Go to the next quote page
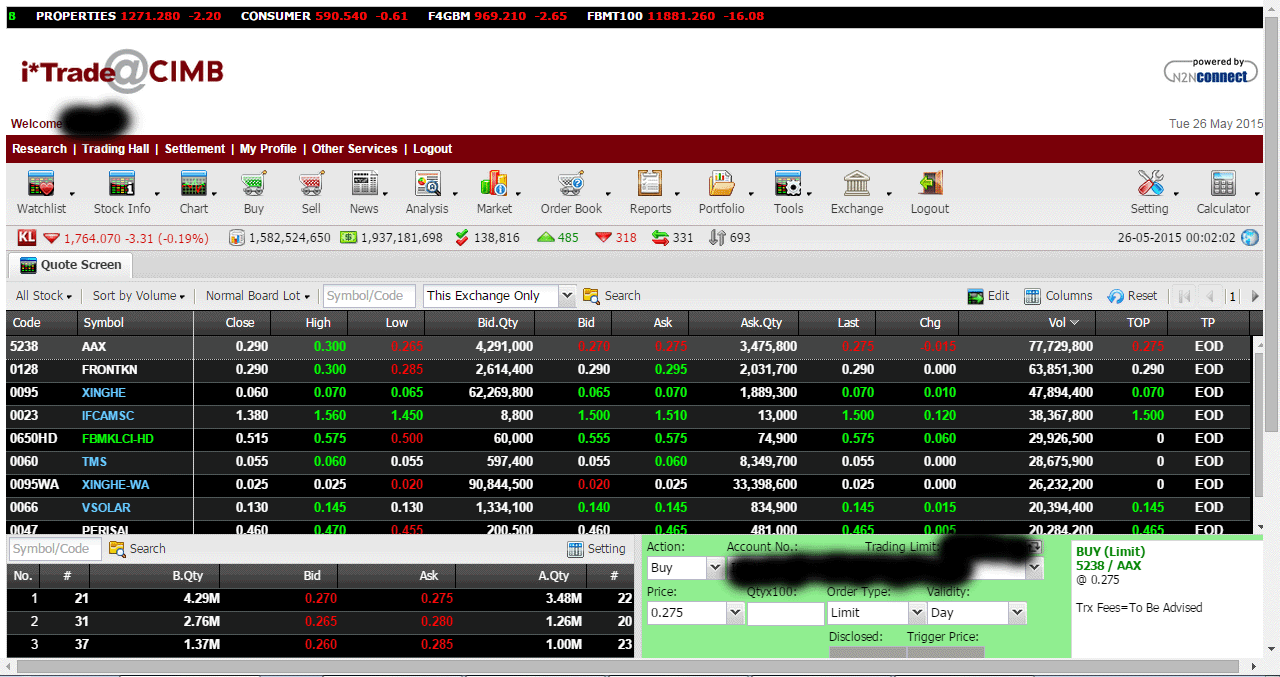 1254,296
